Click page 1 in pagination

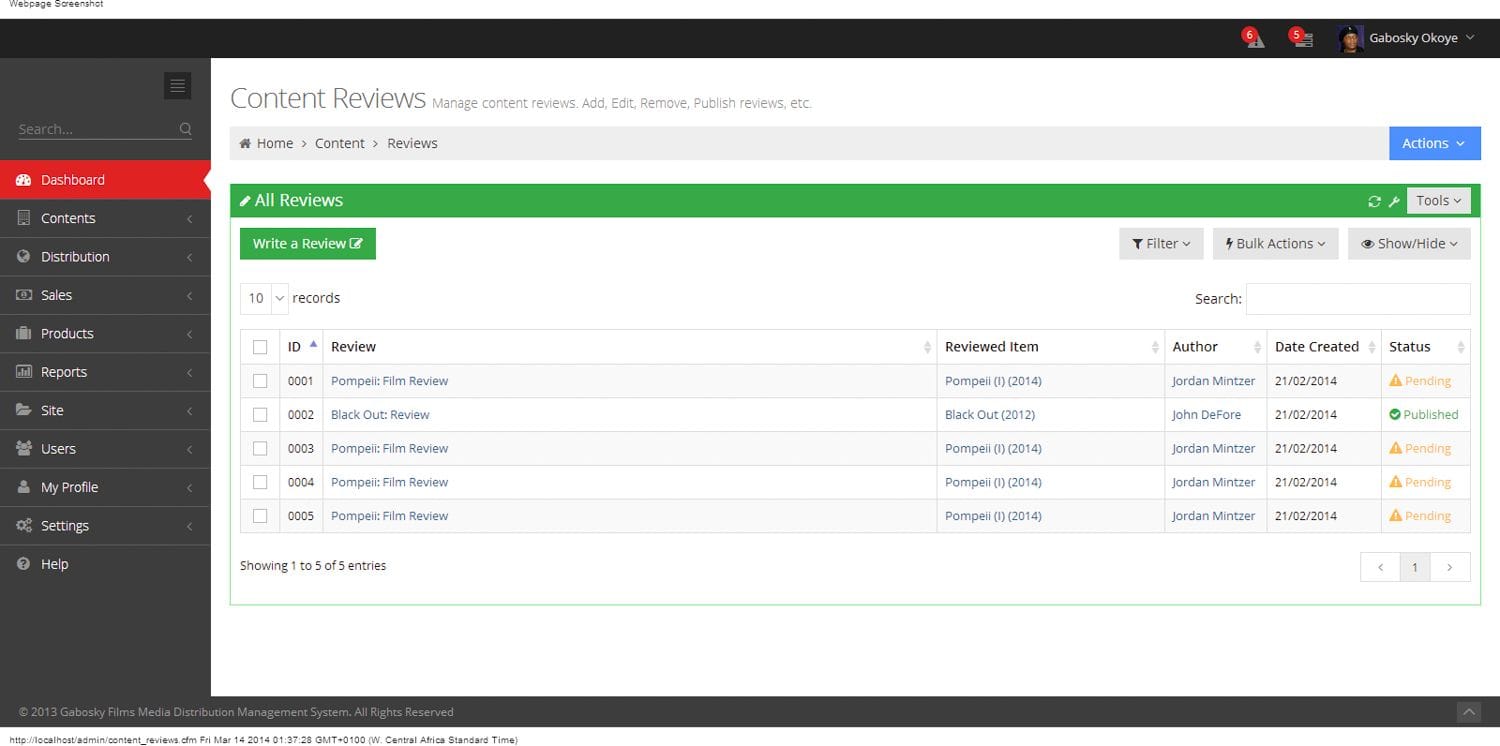tap(1414, 567)
